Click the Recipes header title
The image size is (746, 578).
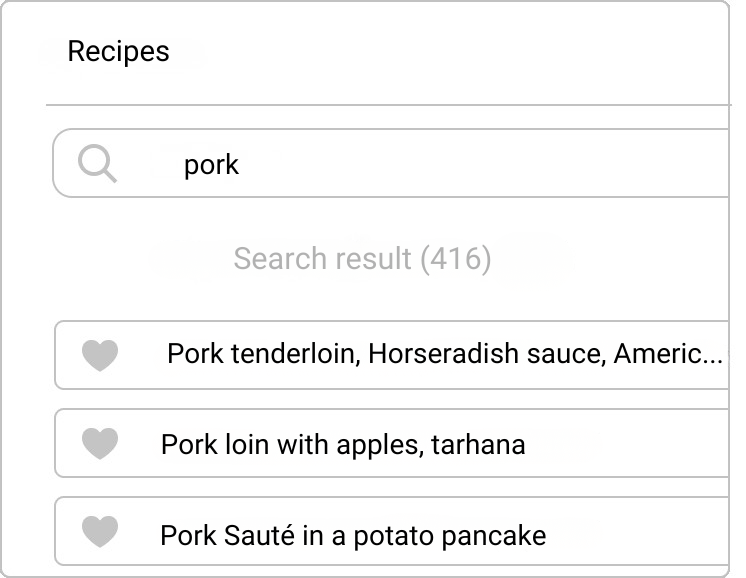pos(118,51)
